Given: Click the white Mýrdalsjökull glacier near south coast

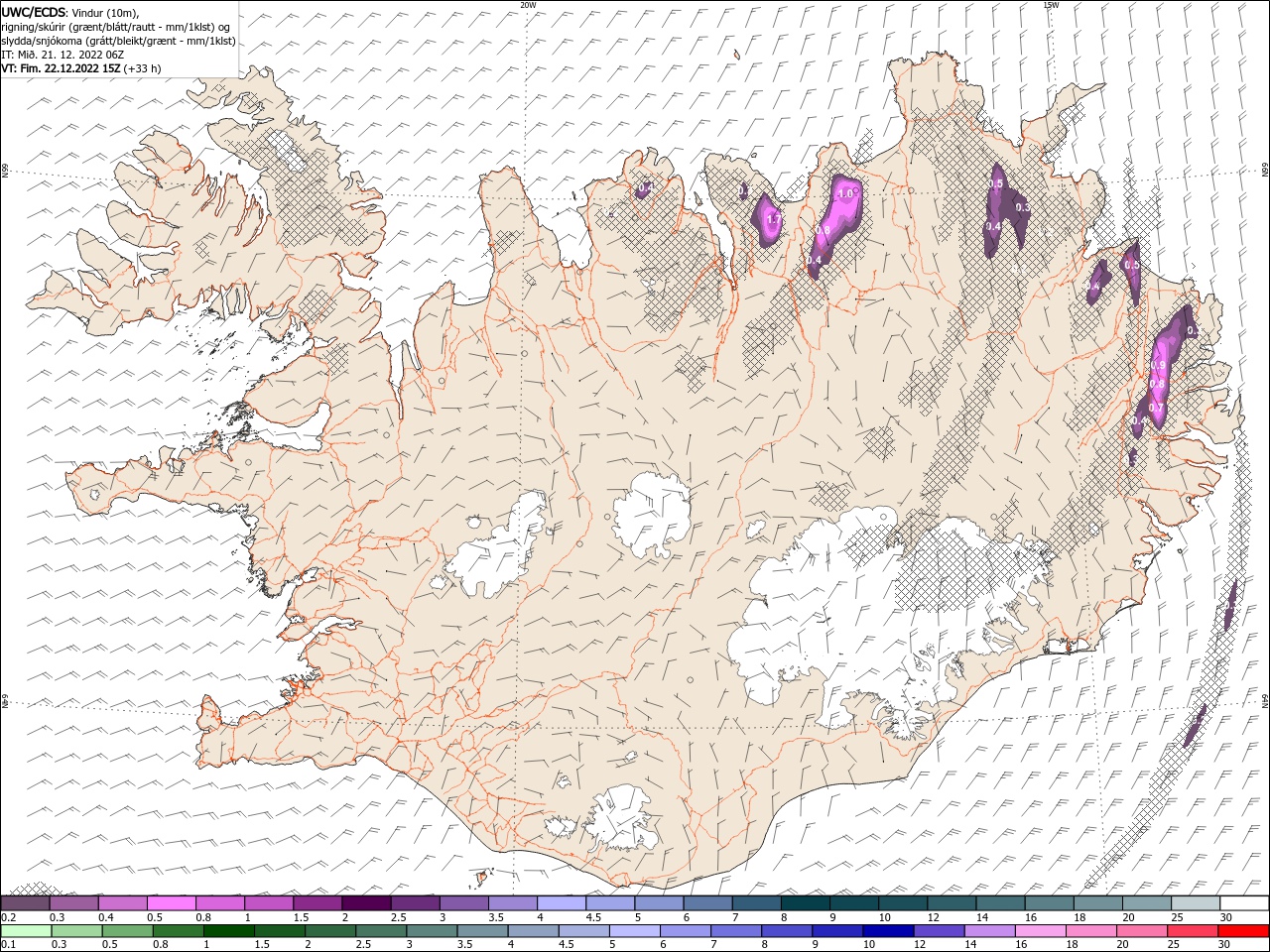Looking at the screenshot, I should 620,818.
